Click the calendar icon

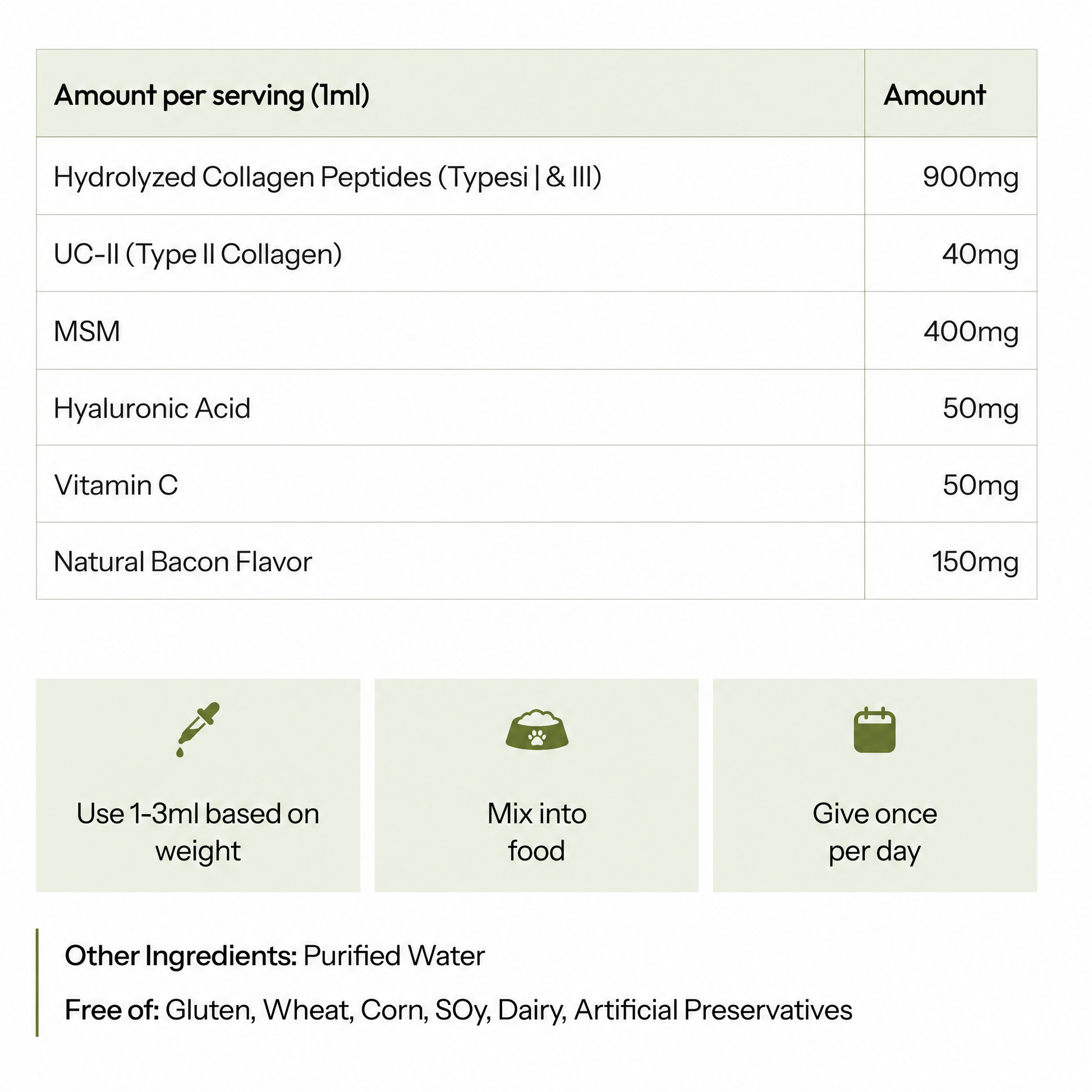coord(874,729)
